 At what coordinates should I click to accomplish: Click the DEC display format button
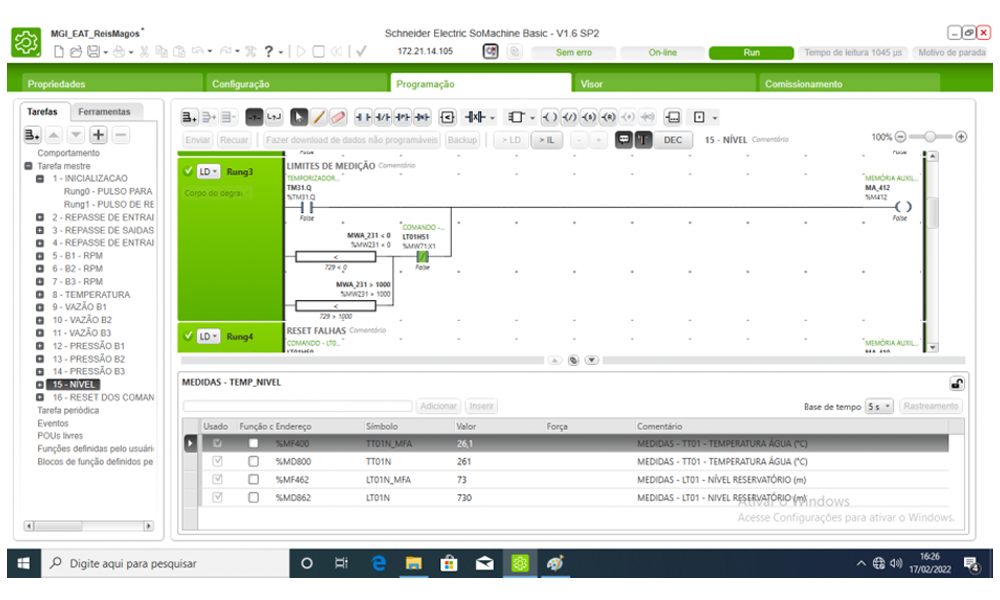tap(673, 140)
